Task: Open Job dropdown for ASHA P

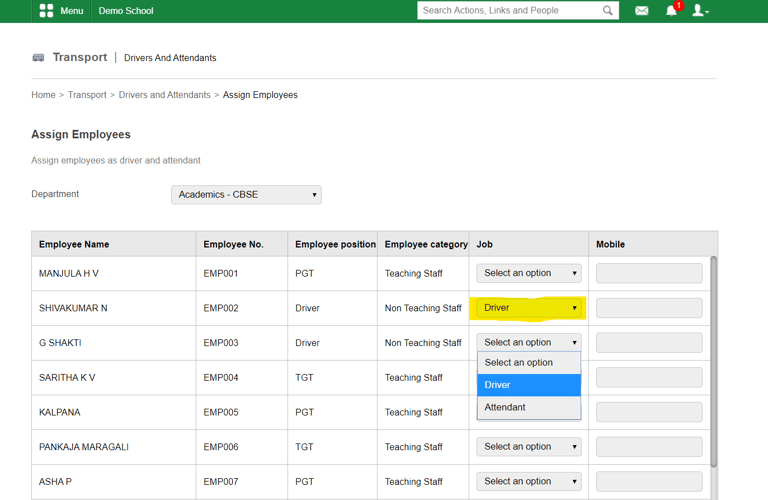Action: [x=529, y=482]
